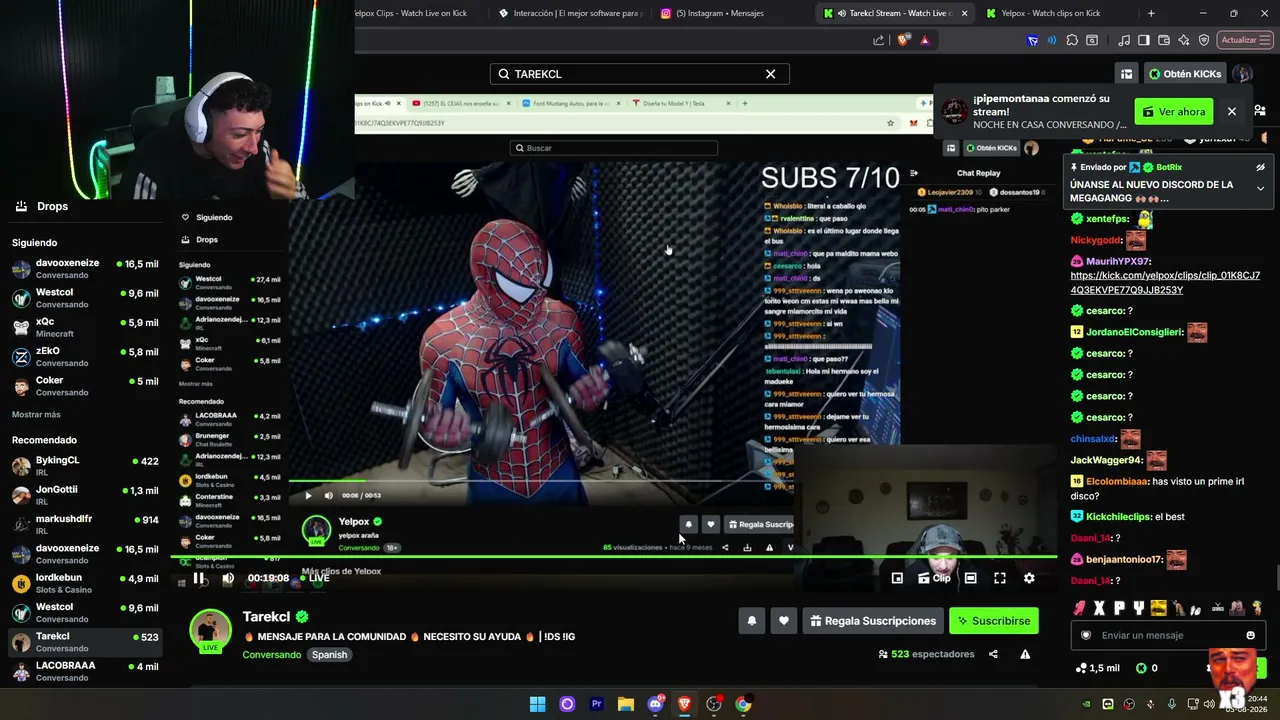The width and height of the screenshot is (1280, 720).
Task: Click the Spanish language tag
Action: (x=329, y=655)
